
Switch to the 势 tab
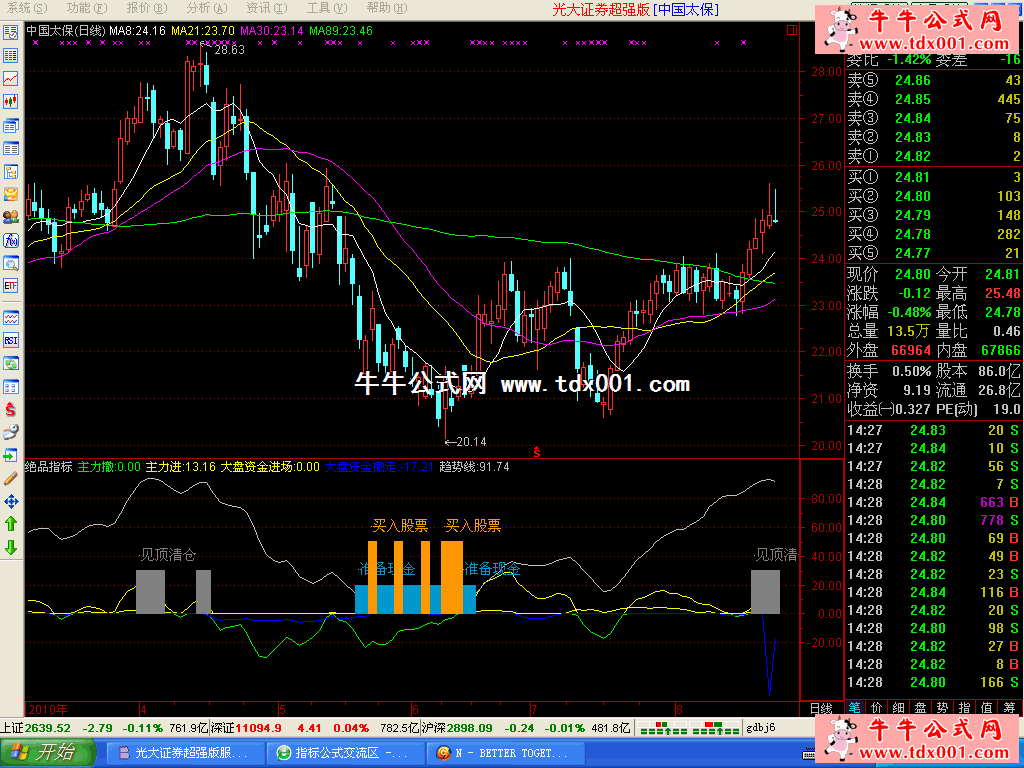tap(943, 708)
